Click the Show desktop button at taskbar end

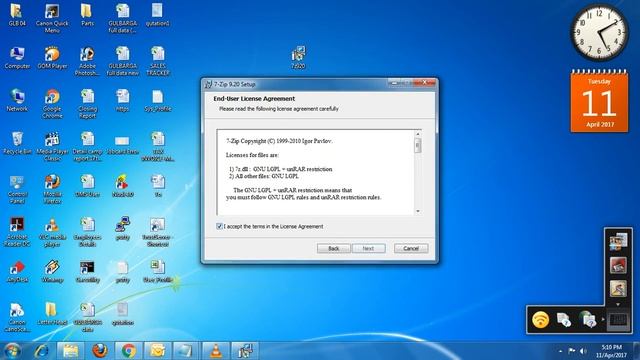coord(636,351)
